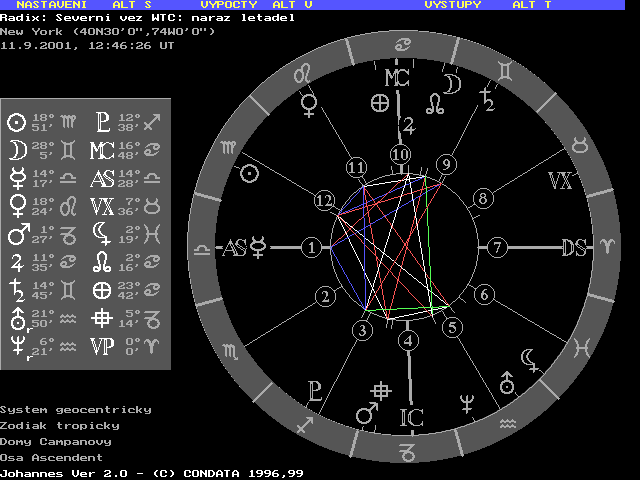Select the house 1 circle marker
This screenshot has width=640, height=480.
click(x=312, y=247)
